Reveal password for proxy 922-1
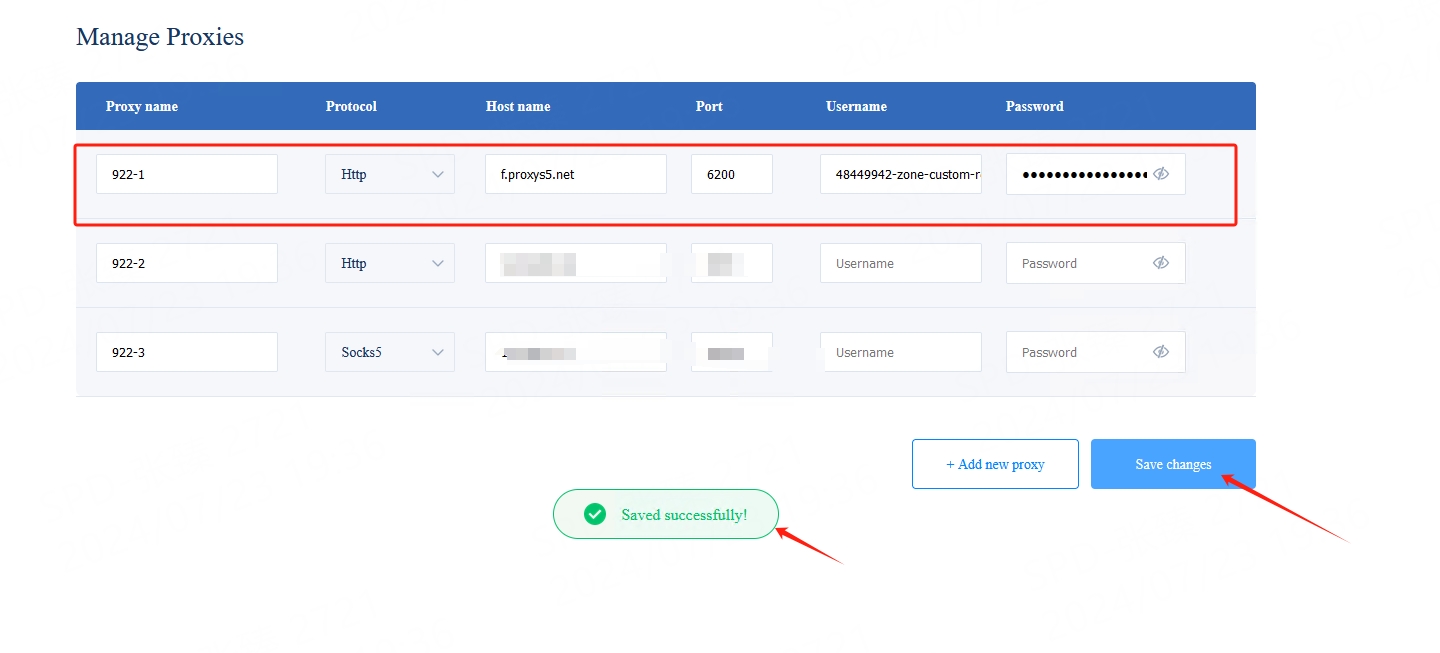The width and height of the screenshot is (1440, 653). pyautogui.click(x=1160, y=174)
